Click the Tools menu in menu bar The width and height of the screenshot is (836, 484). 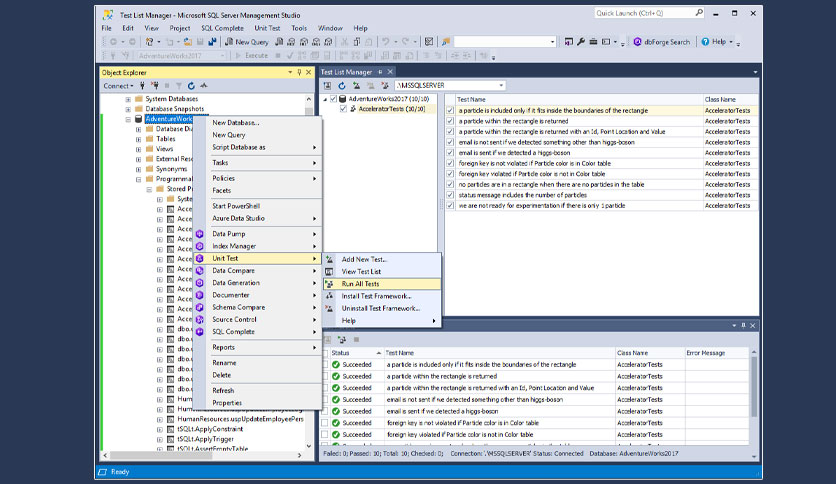pyautogui.click(x=299, y=28)
